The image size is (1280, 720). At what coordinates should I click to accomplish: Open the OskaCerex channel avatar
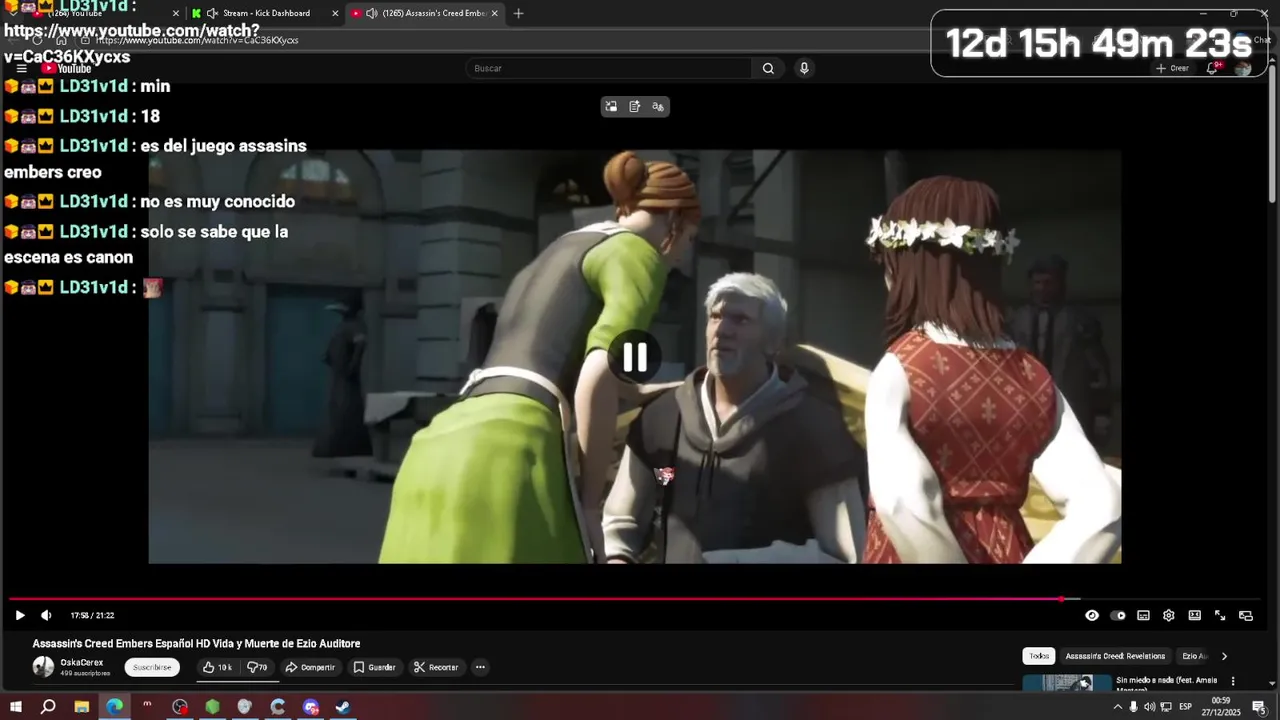point(43,667)
